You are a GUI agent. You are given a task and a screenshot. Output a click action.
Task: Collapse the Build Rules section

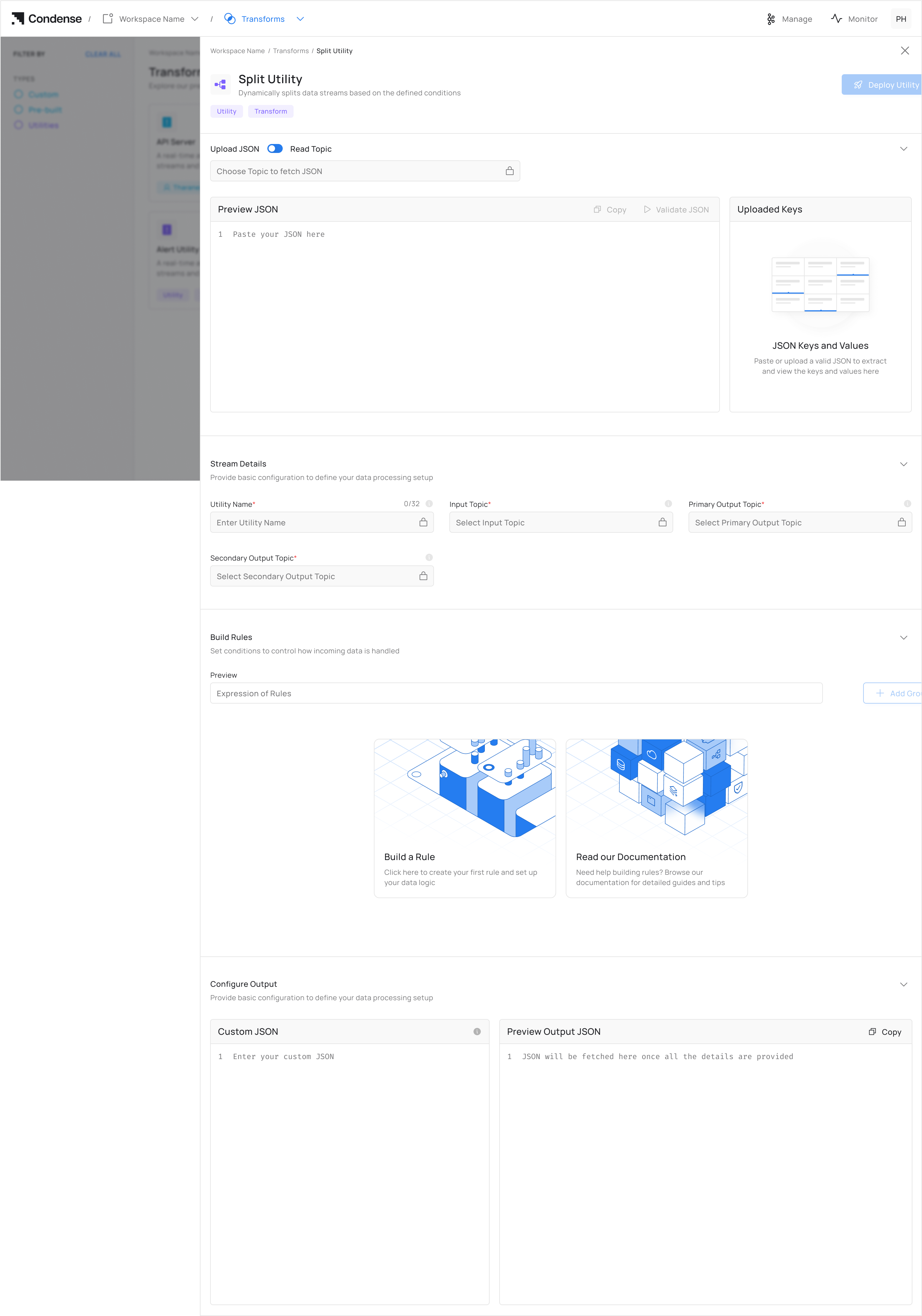click(904, 637)
